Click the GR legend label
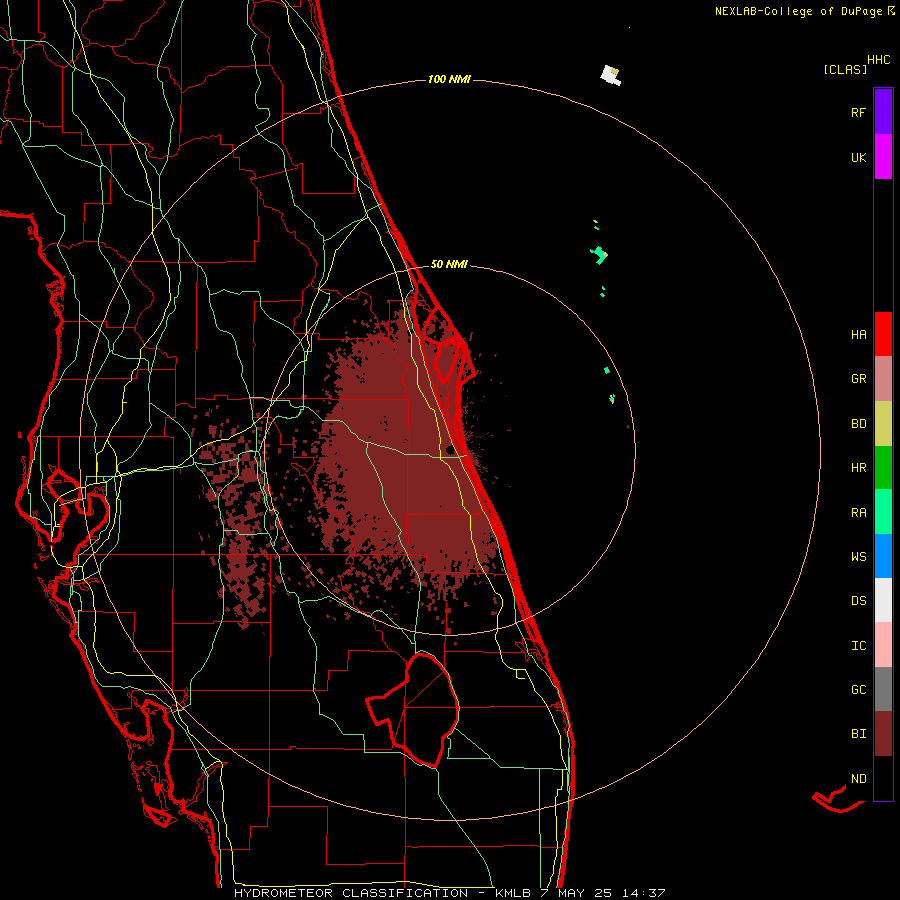900x900 pixels. [x=858, y=379]
